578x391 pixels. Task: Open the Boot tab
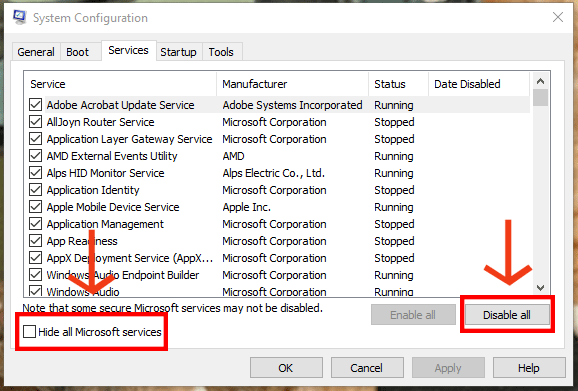point(77,52)
